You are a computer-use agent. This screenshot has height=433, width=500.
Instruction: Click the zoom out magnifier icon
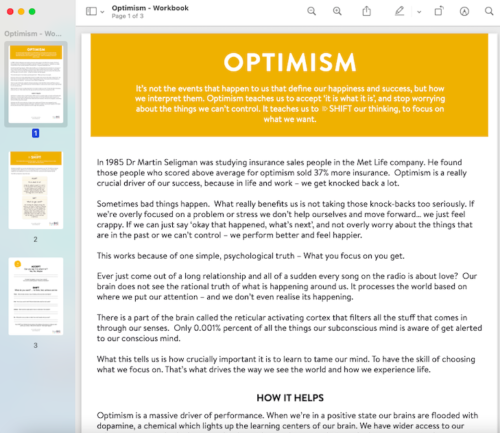pyautogui.click(x=311, y=11)
